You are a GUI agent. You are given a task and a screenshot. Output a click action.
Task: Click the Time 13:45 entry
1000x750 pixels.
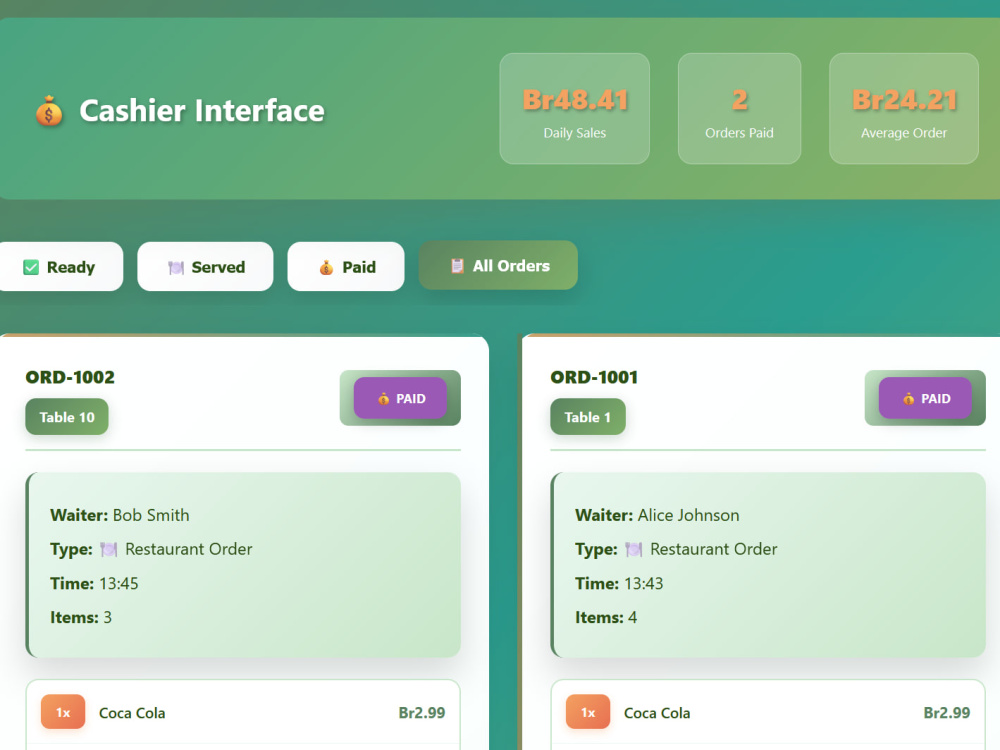[x=94, y=584]
